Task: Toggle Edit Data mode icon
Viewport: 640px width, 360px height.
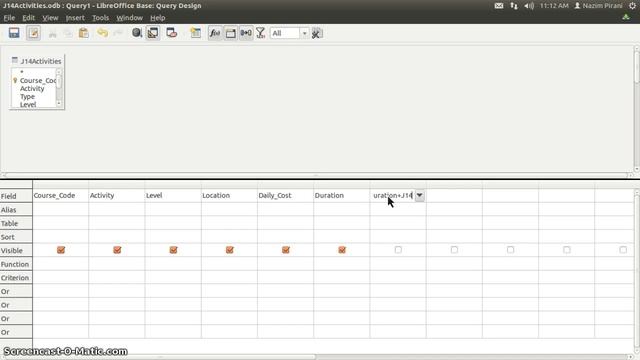Action: [x=33, y=33]
